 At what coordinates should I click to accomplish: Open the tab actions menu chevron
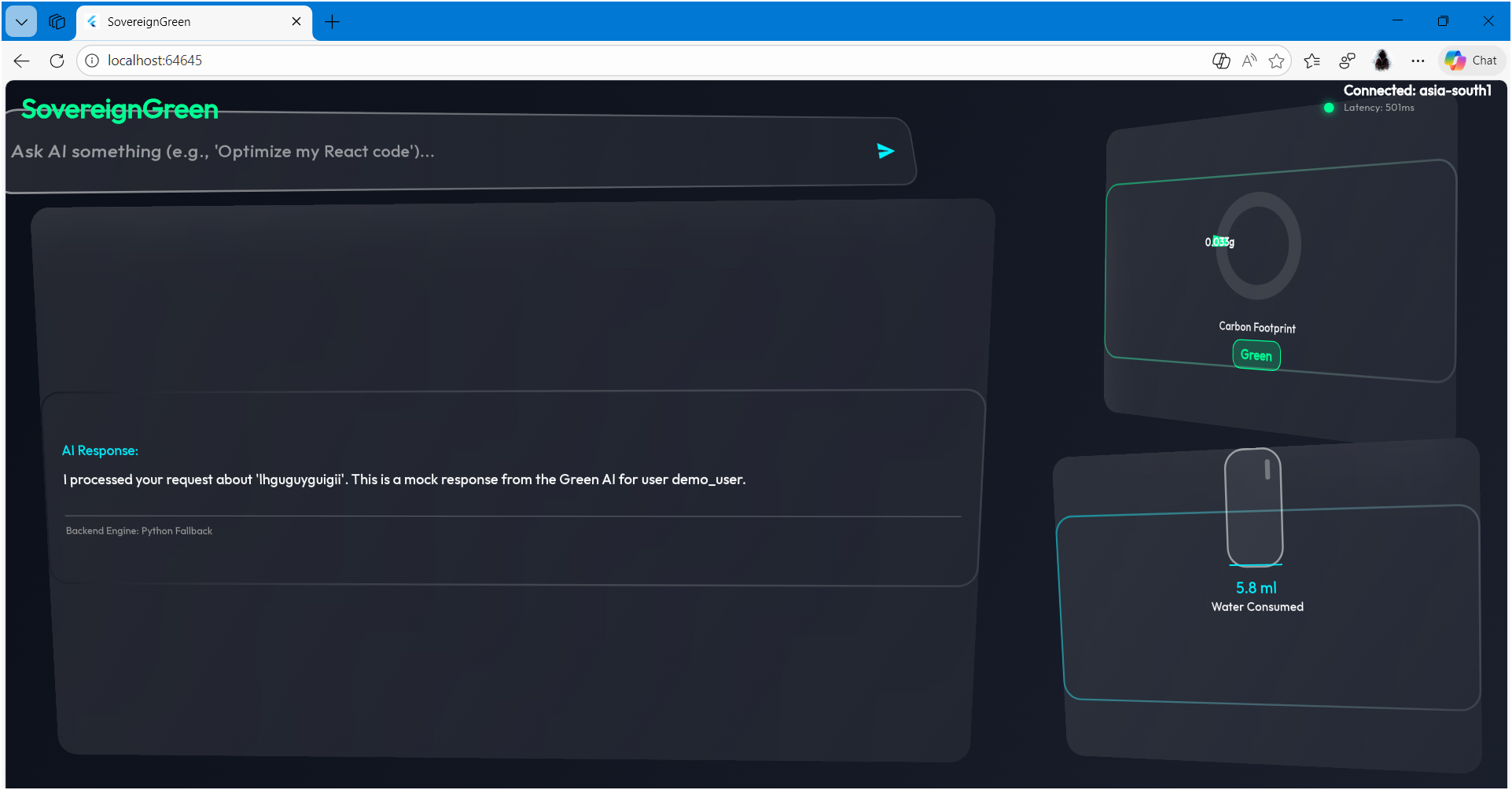pyautogui.click(x=21, y=21)
